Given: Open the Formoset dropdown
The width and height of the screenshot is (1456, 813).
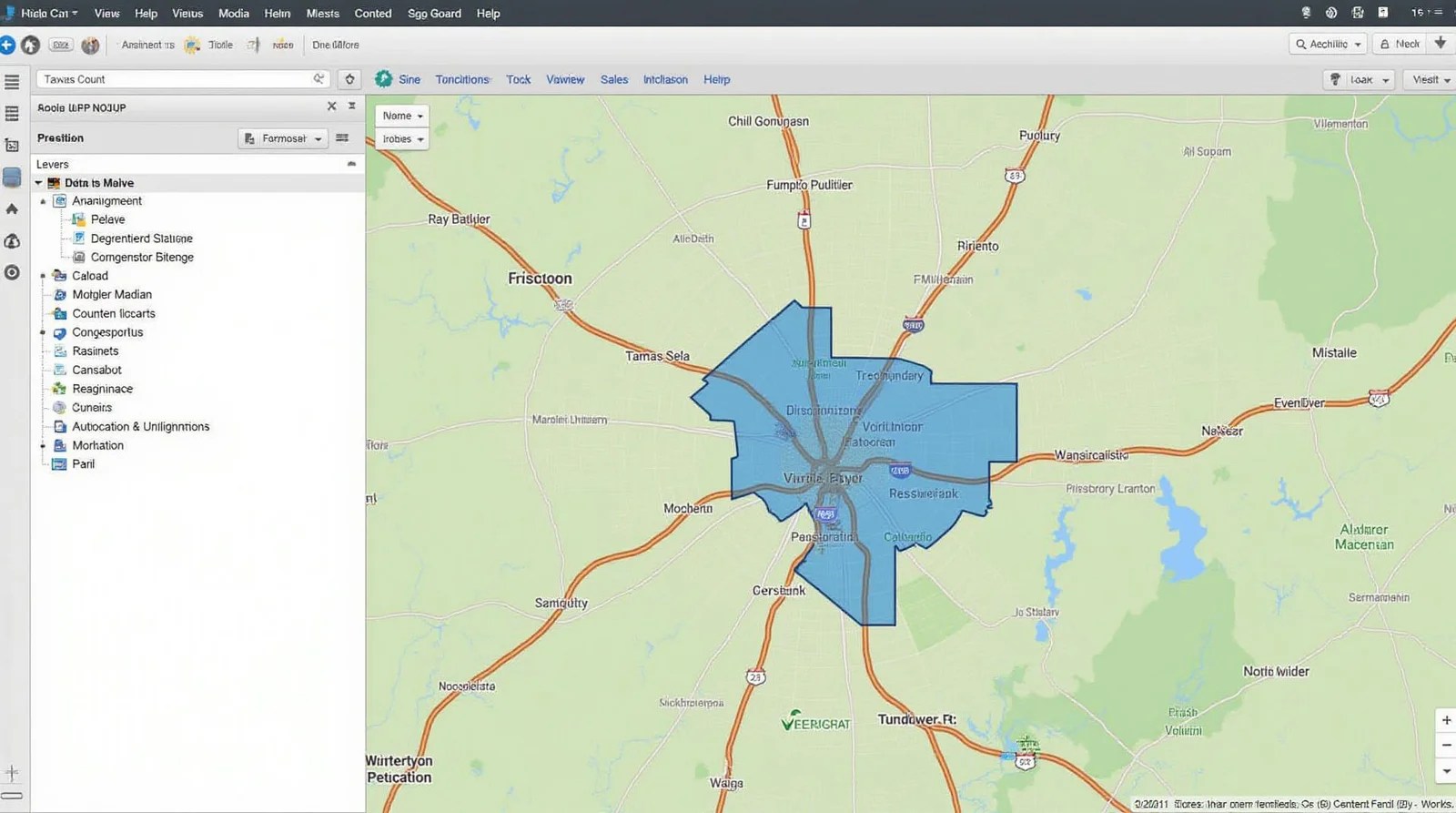Looking at the screenshot, I should pyautogui.click(x=282, y=138).
